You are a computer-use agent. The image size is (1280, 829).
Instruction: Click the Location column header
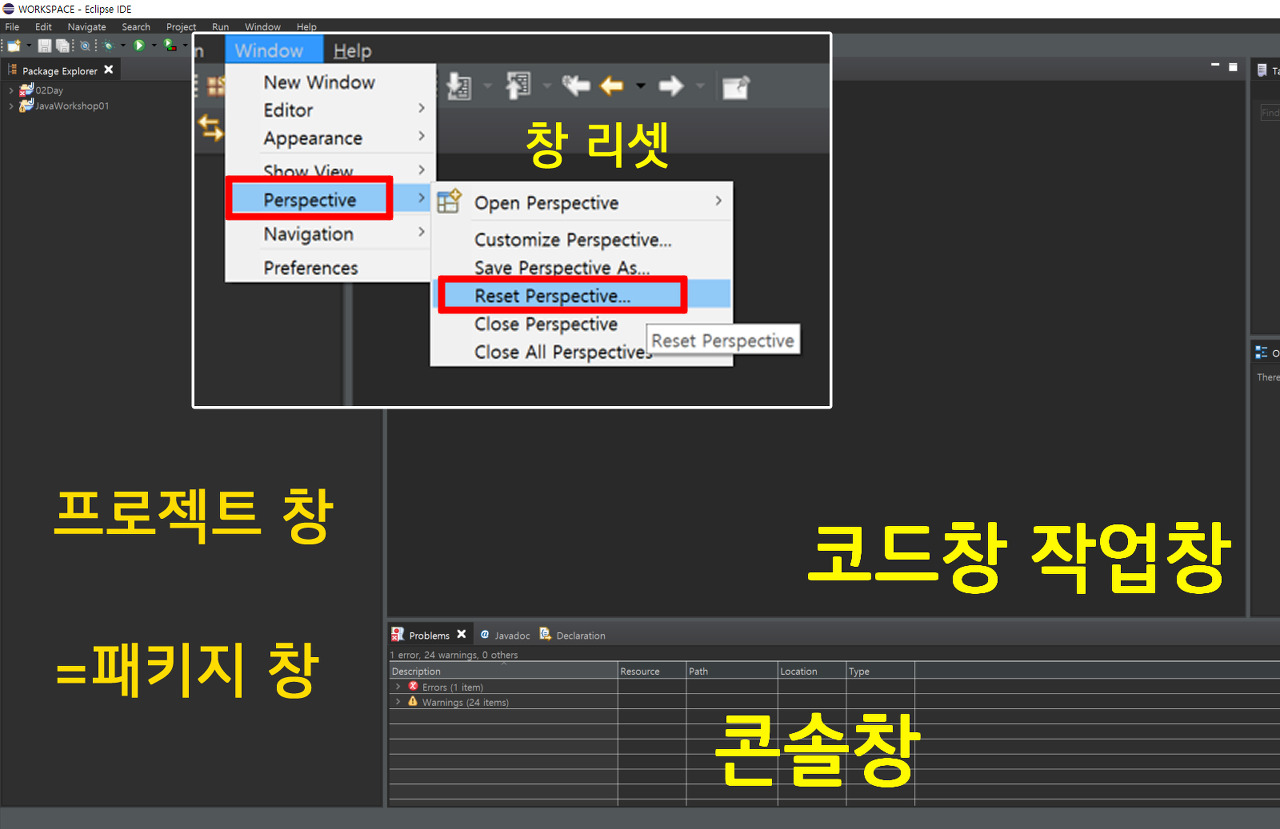point(811,671)
